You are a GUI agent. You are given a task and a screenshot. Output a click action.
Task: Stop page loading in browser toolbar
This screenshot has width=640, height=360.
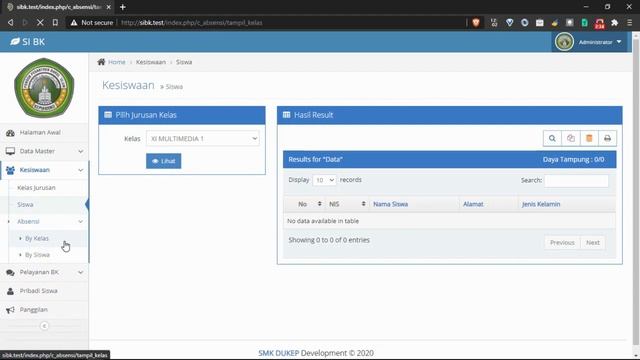[x=40, y=22]
